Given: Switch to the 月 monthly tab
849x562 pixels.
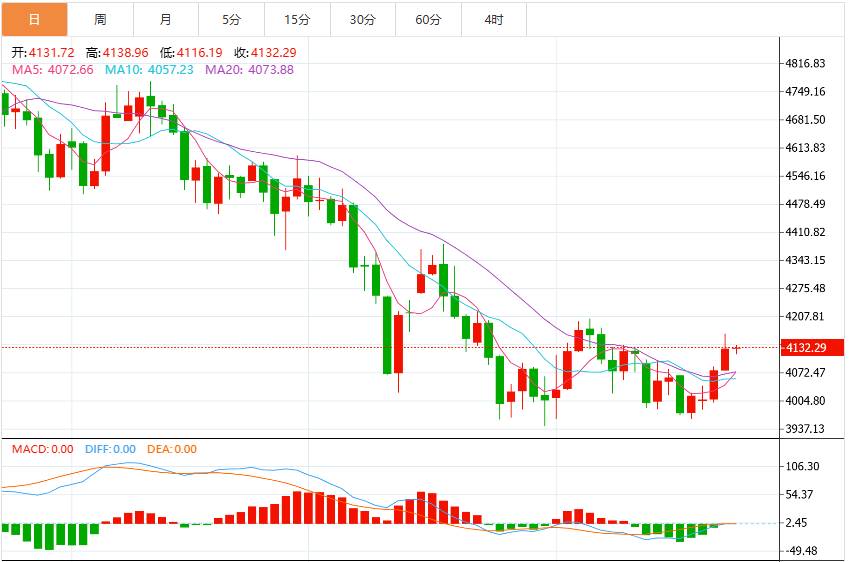Looking at the screenshot, I should point(166,19).
